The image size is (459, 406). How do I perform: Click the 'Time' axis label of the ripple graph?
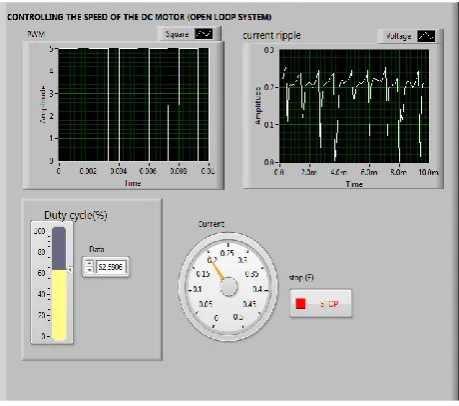[354, 184]
